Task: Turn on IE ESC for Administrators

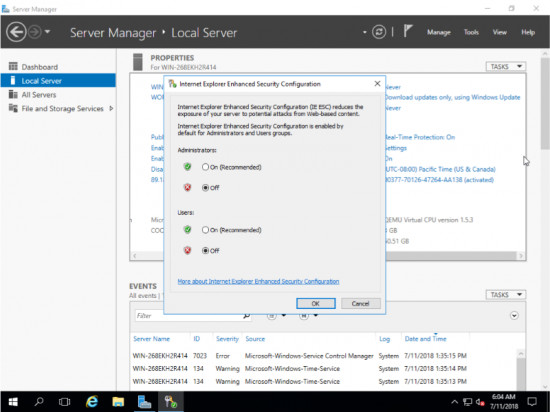Action: point(206,167)
